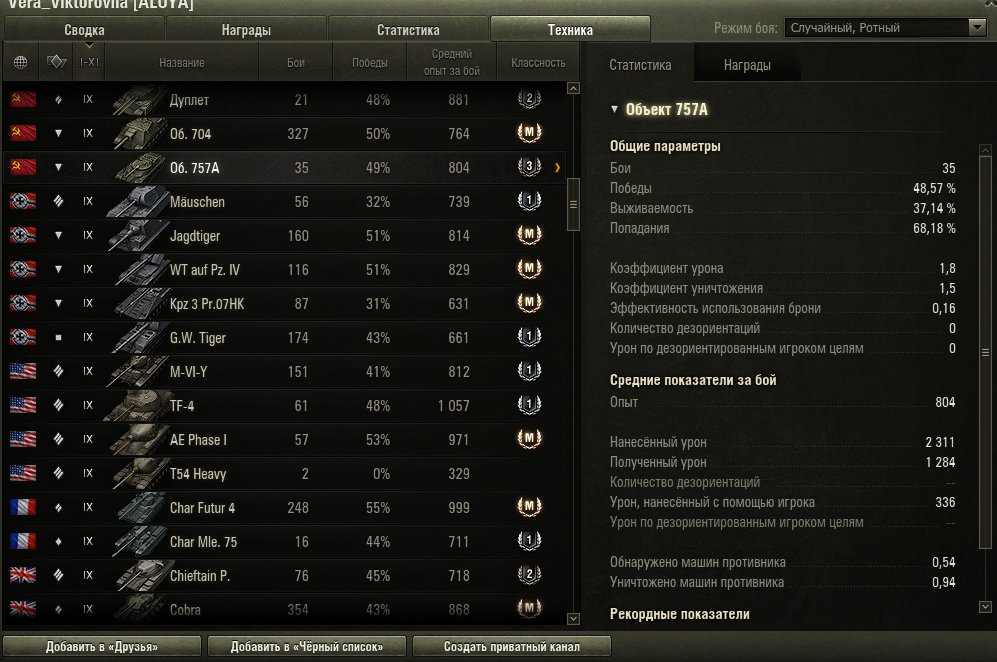
Task: Click mastery badge icon for Jagdtiger
Action: 529,235
